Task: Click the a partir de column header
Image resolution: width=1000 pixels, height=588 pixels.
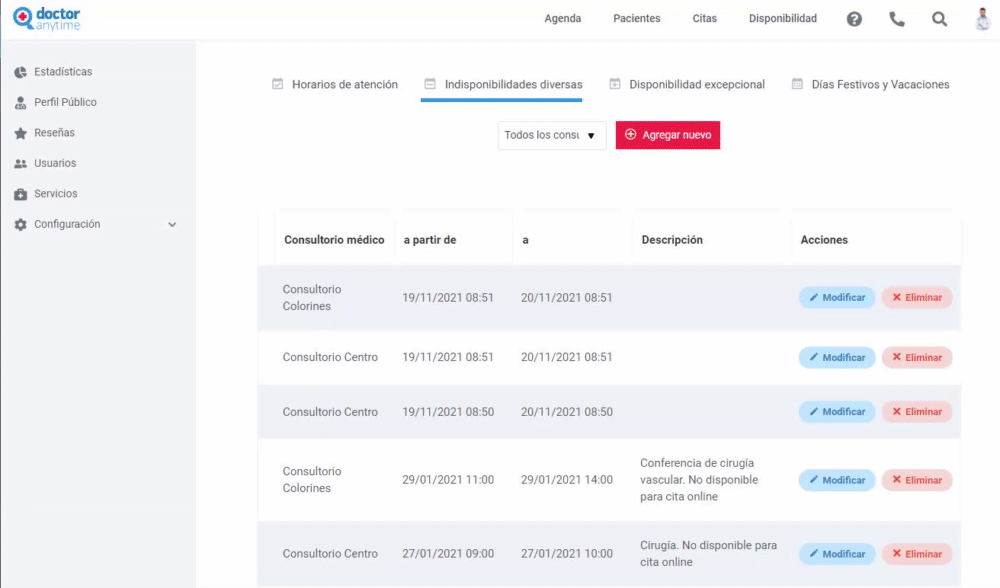Action: pos(430,240)
